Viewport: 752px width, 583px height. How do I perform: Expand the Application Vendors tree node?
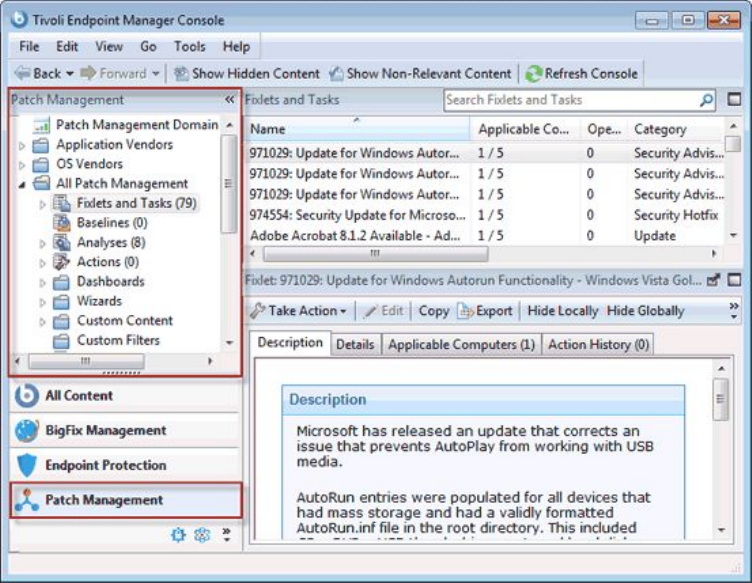tap(22, 145)
